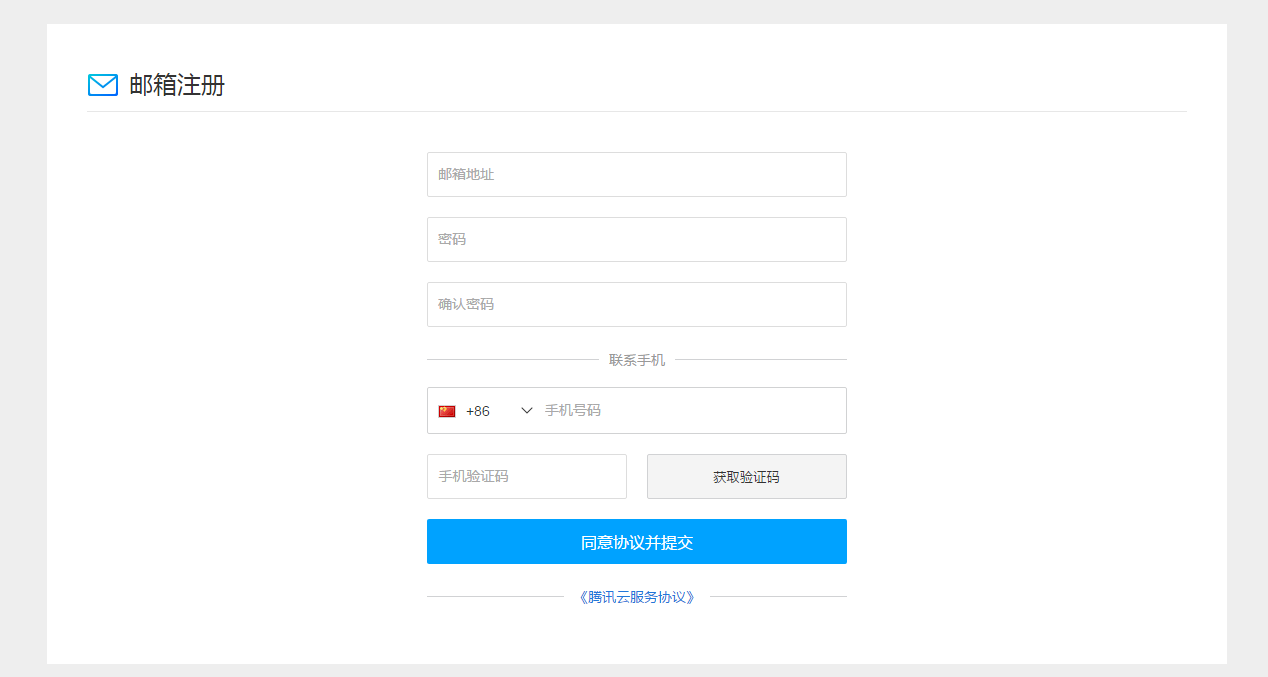Image resolution: width=1268 pixels, height=677 pixels.
Task: Click the line left of 腾讯云服务协议 link
Action: [x=495, y=596]
